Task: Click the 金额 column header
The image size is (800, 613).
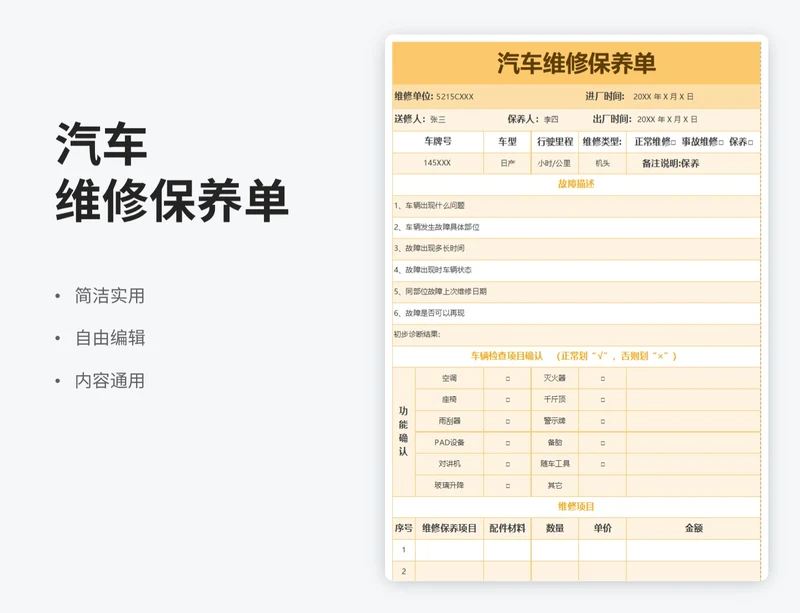Action: pos(693,528)
